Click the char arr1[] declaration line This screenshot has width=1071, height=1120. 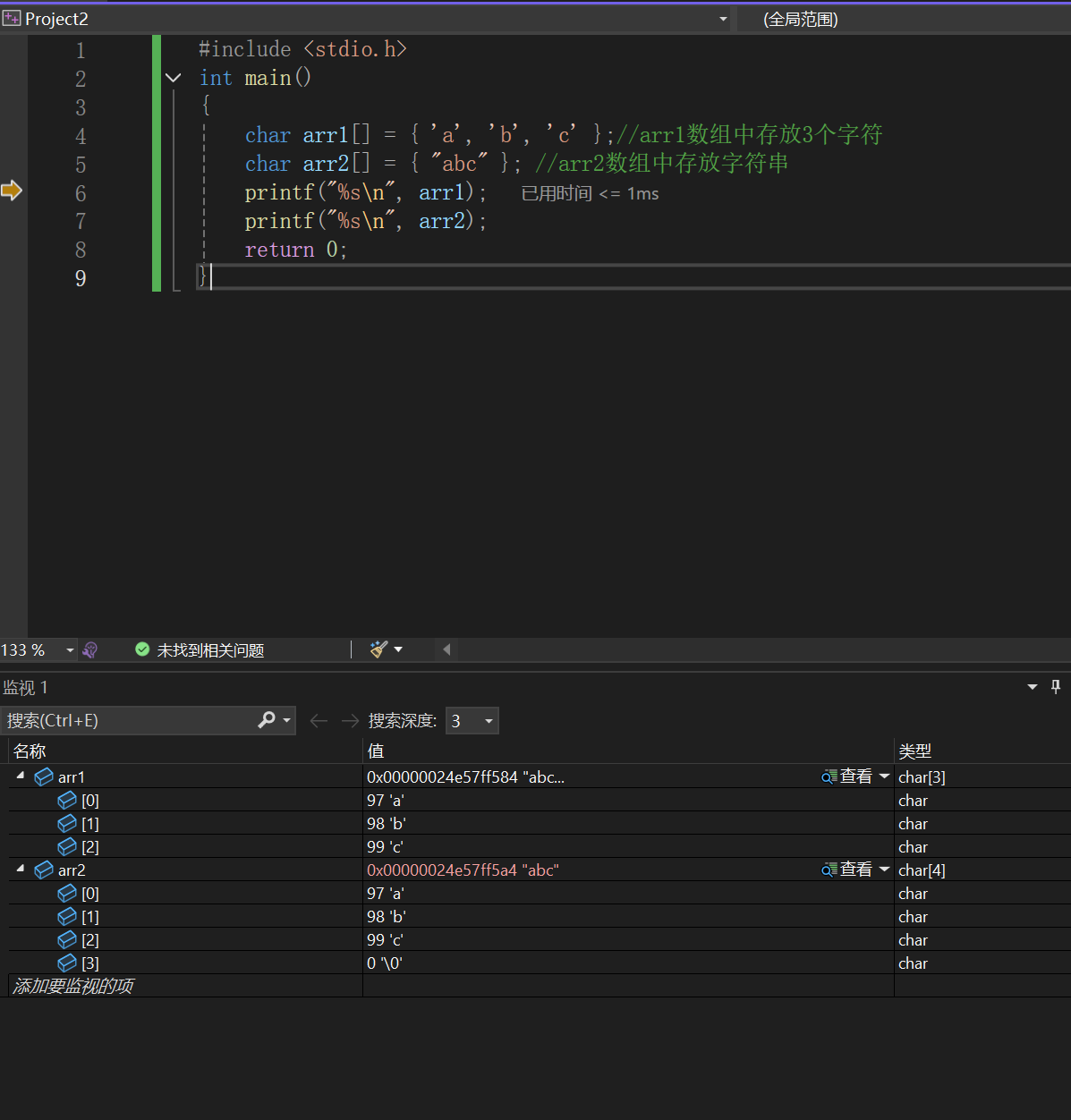564,135
